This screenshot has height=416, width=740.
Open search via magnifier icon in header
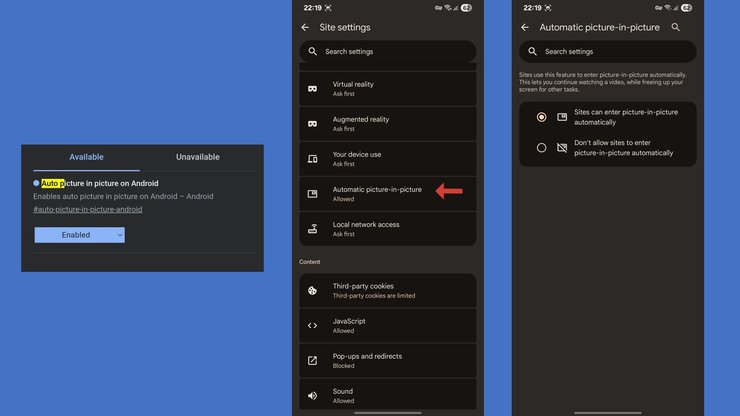coord(676,27)
